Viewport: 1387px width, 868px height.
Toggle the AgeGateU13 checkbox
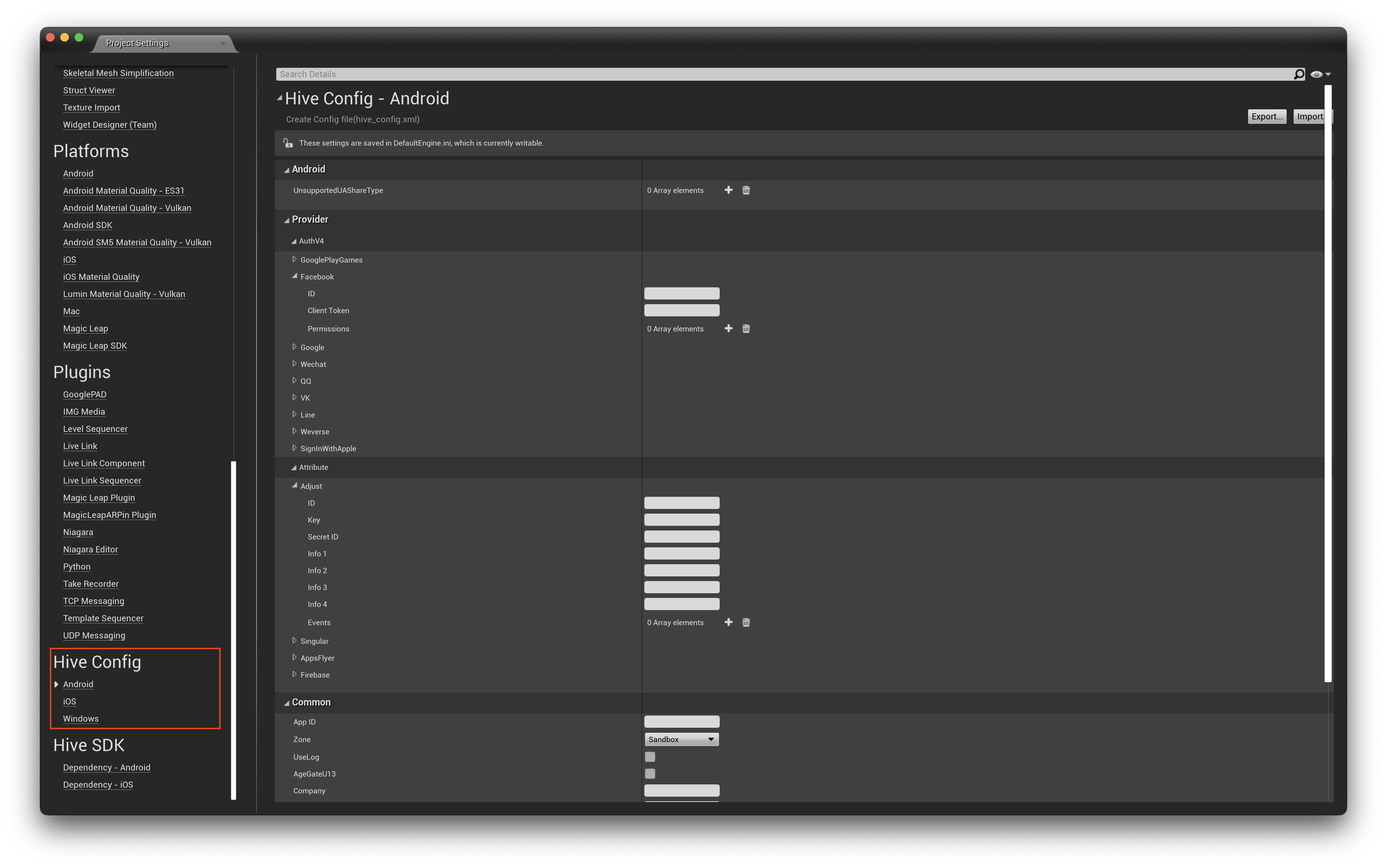650,774
